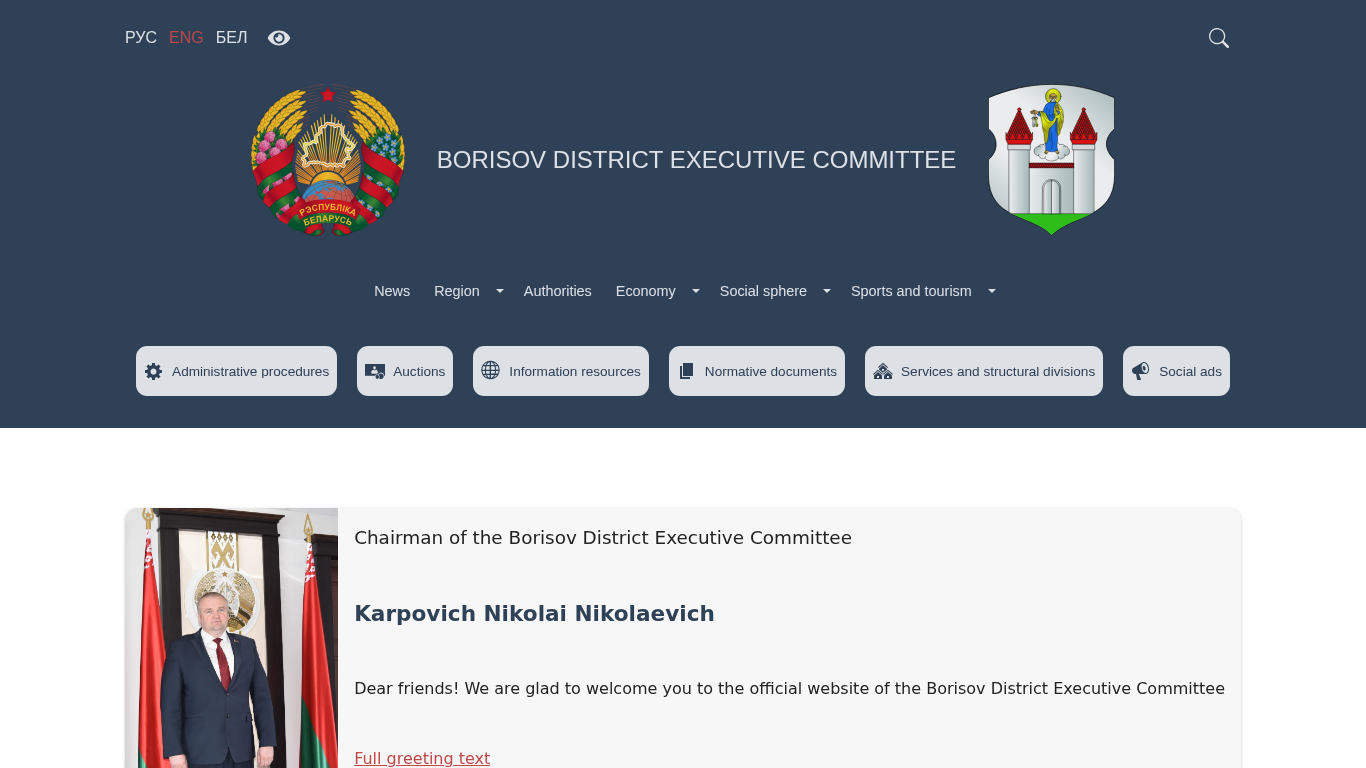Click the Services and structural divisions icon
The image size is (1366, 768).
coord(882,372)
